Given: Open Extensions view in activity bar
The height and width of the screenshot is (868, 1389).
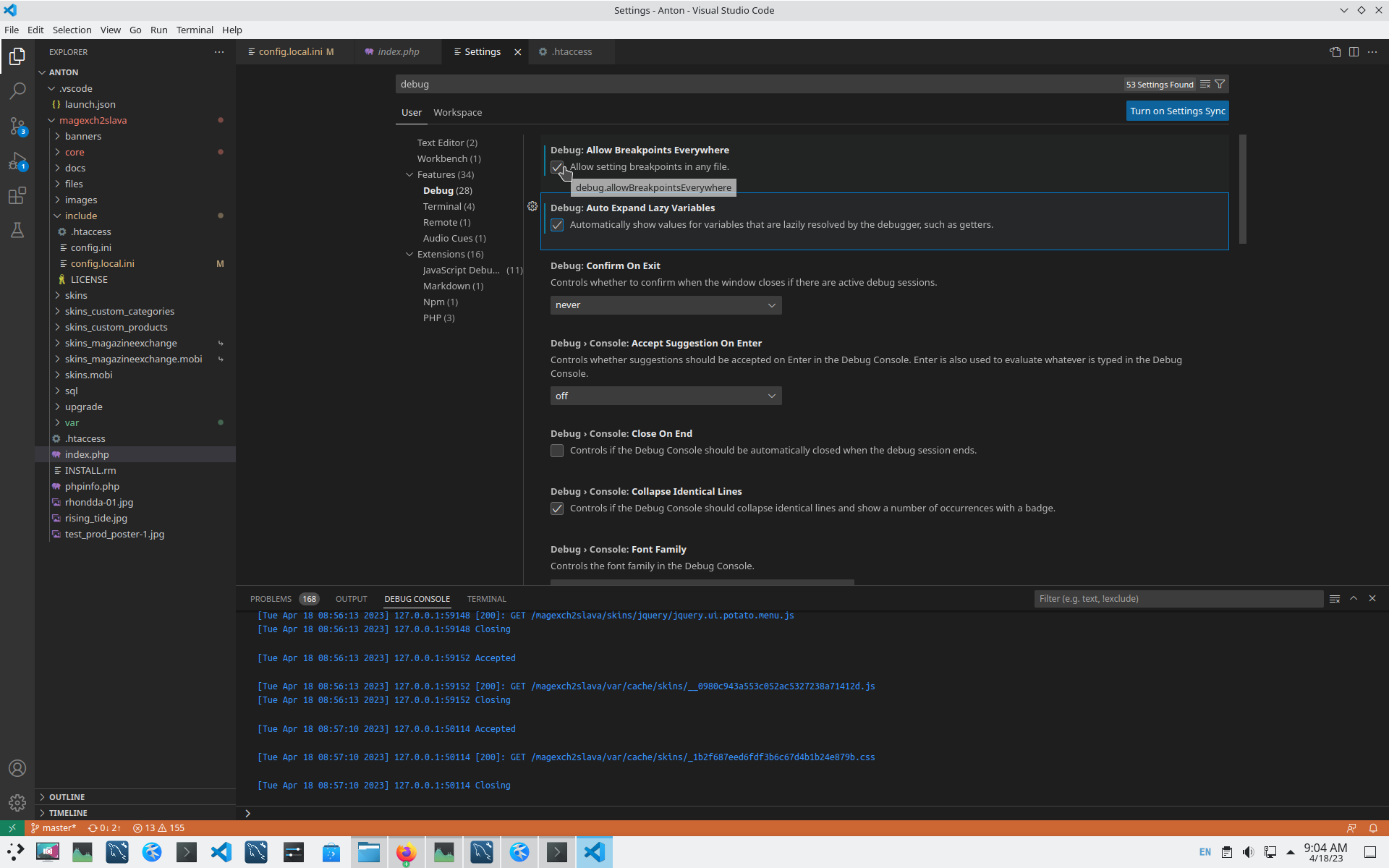Looking at the screenshot, I should [x=17, y=196].
